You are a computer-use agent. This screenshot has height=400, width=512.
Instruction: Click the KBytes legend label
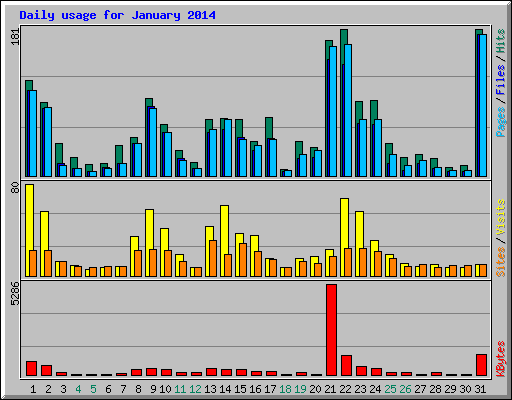click(x=501, y=359)
